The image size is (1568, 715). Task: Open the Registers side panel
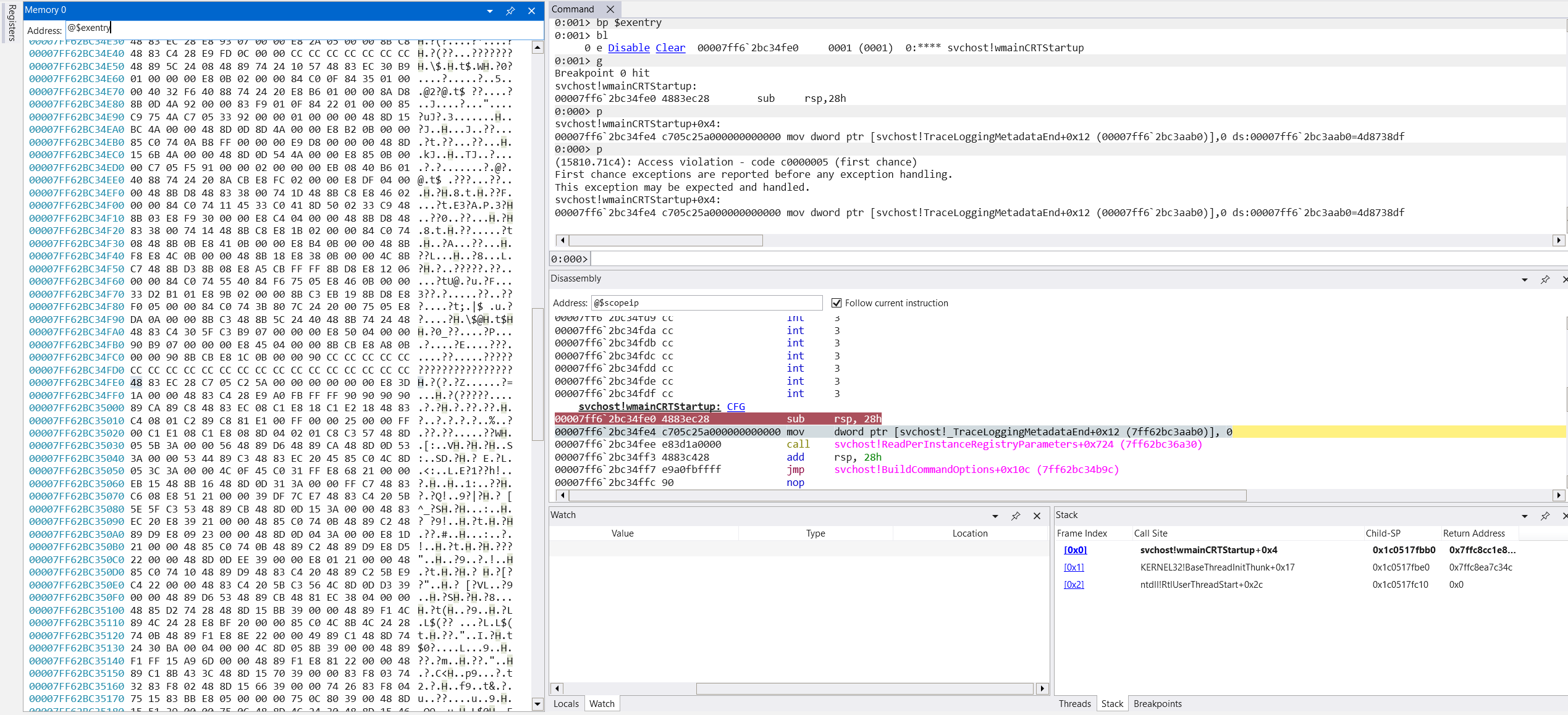pyautogui.click(x=11, y=23)
